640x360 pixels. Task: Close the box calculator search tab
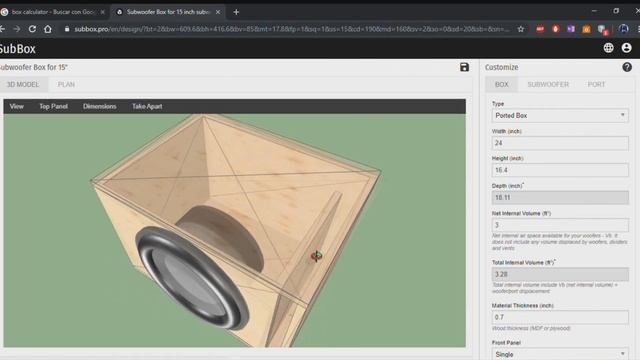(102, 12)
